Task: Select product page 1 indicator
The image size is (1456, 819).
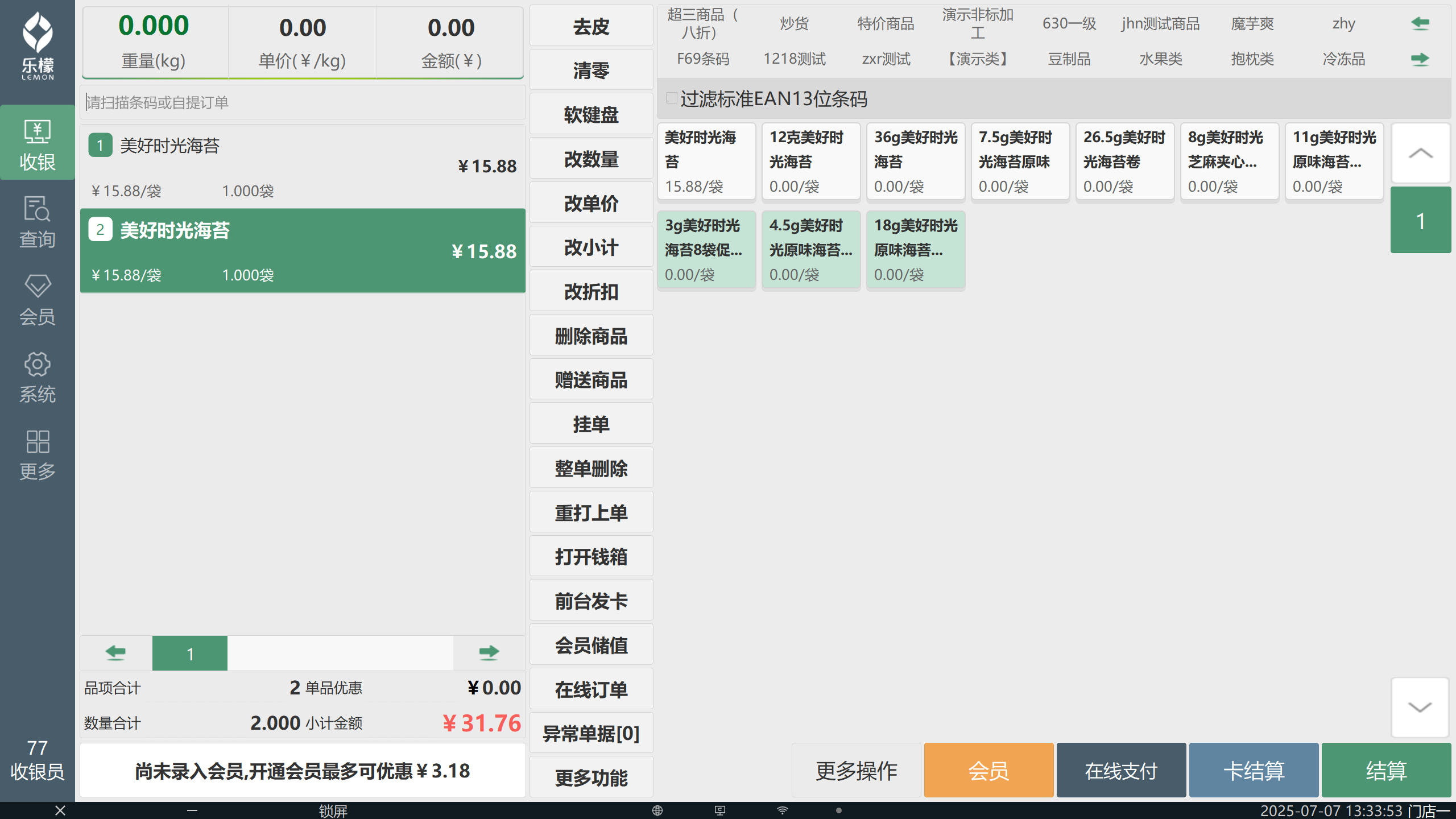Action: point(1420,221)
